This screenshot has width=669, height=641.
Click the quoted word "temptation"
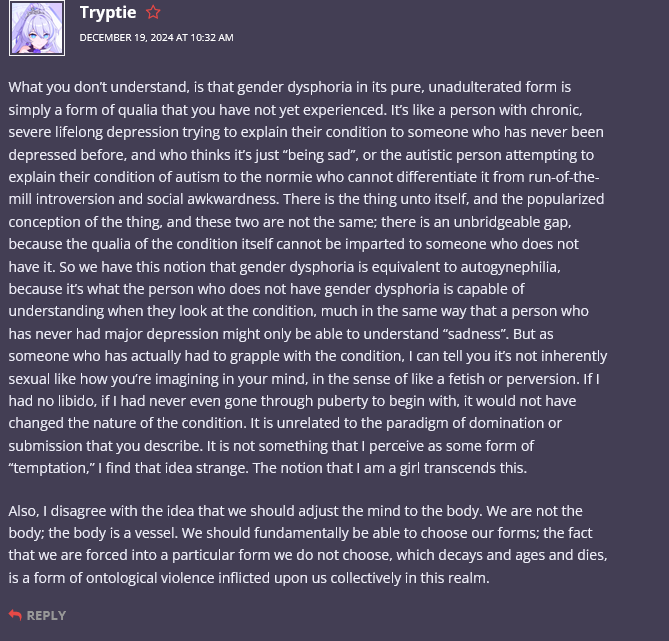(56, 467)
